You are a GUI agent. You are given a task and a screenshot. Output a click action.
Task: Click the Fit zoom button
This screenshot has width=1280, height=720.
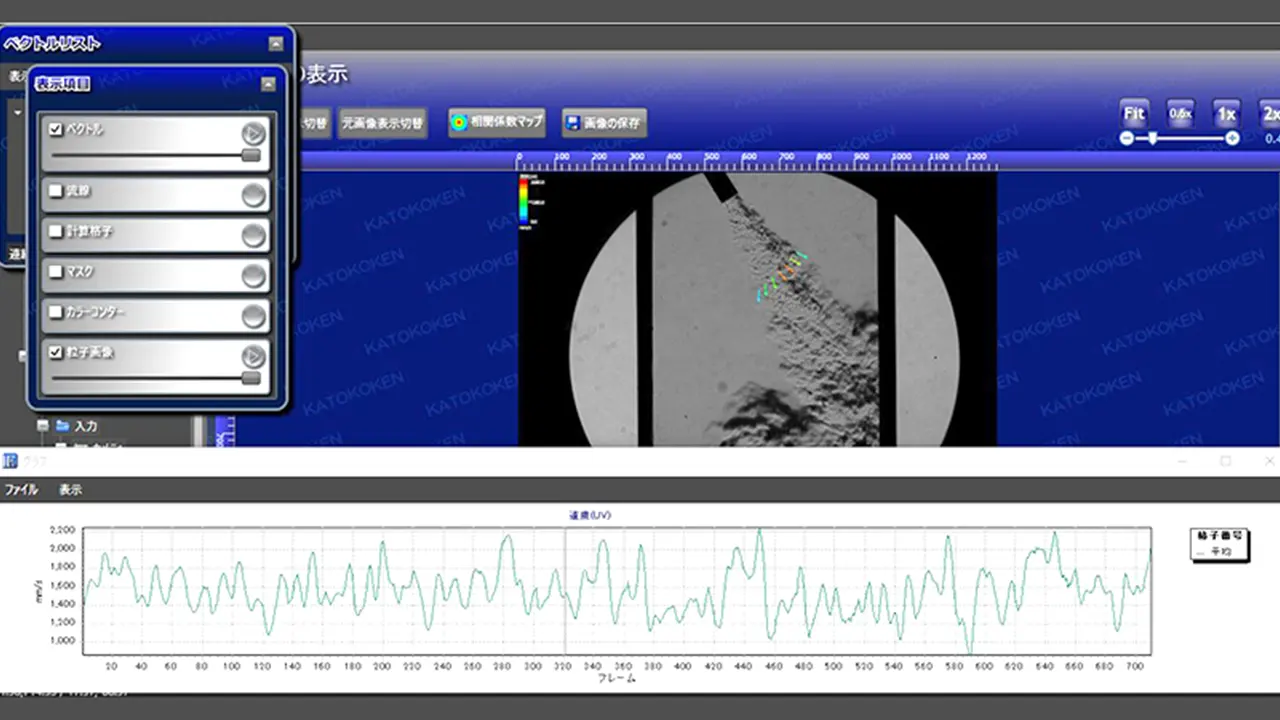pyautogui.click(x=1134, y=113)
